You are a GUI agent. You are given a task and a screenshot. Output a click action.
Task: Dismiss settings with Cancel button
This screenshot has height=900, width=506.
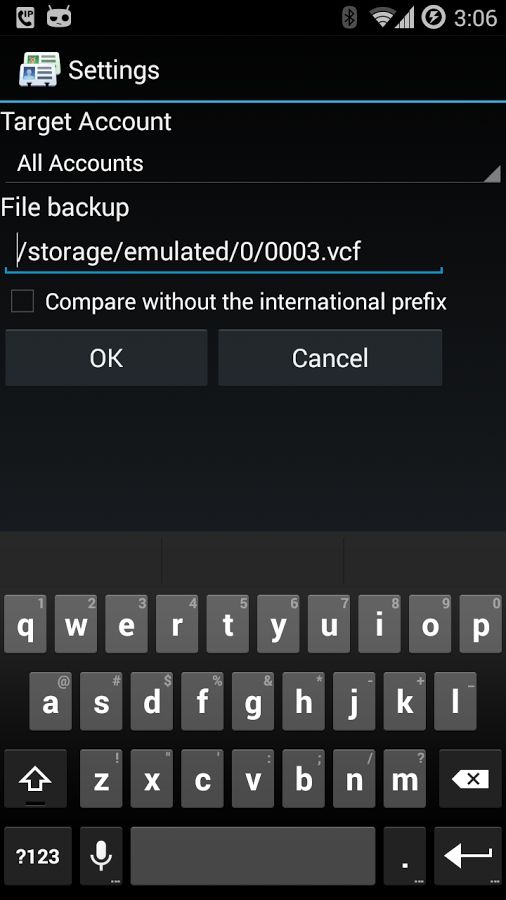[330, 358]
